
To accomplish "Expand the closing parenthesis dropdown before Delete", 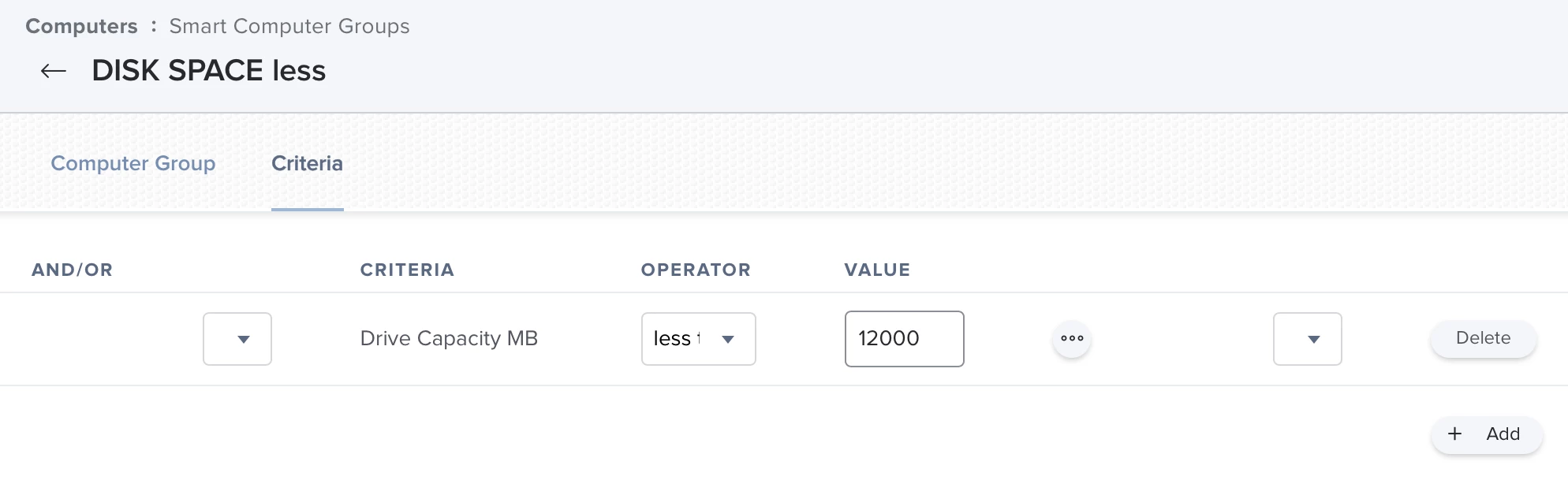I will pyautogui.click(x=1308, y=339).
